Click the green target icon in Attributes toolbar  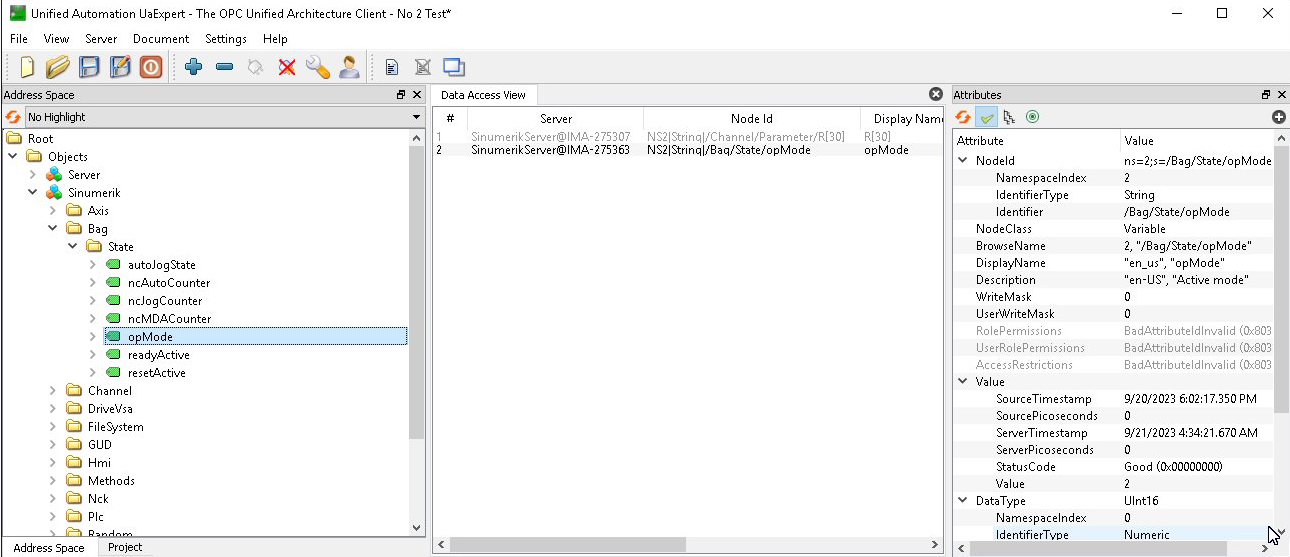[1033, 117]
